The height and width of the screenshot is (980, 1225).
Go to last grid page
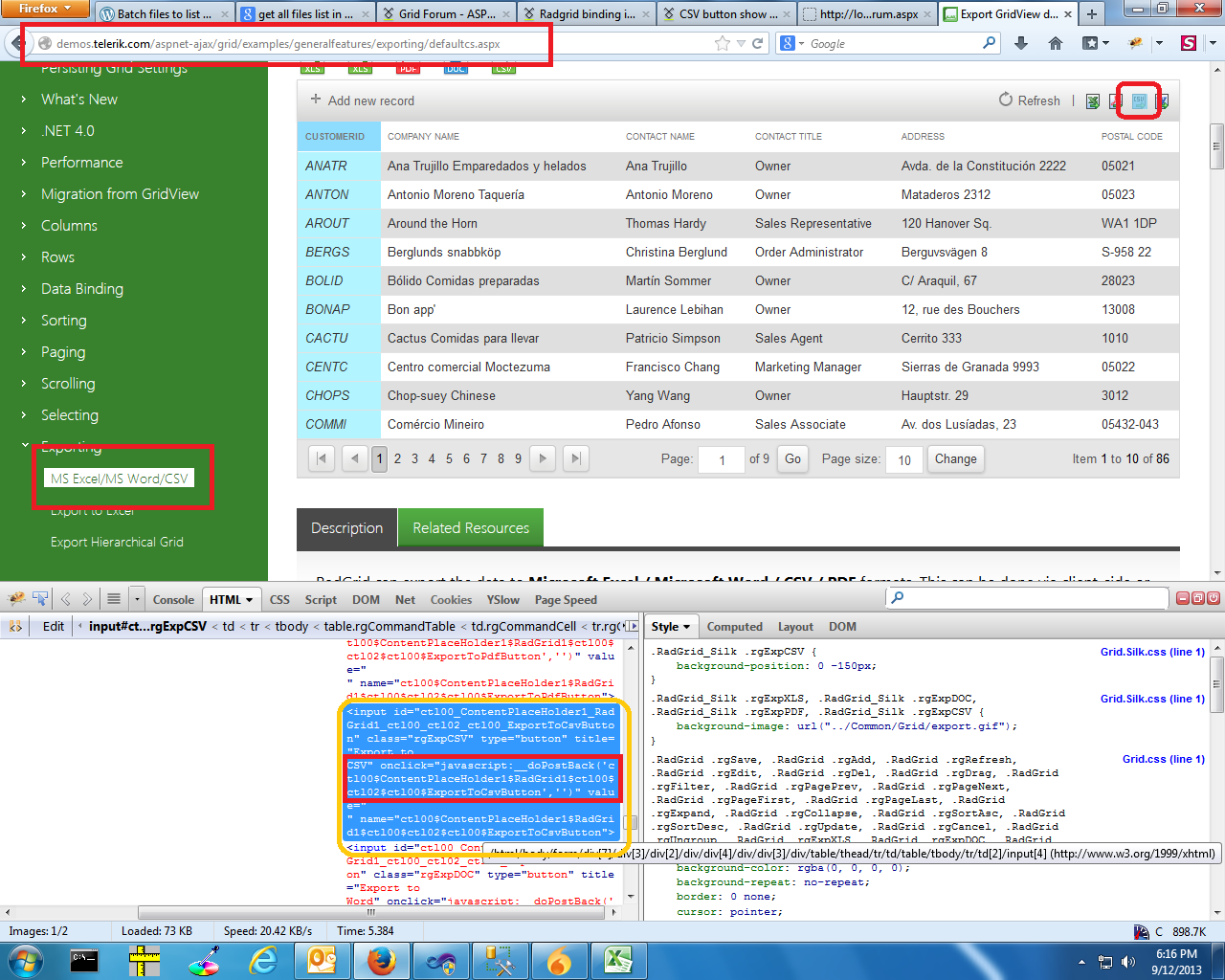click(x=575, y=459)
